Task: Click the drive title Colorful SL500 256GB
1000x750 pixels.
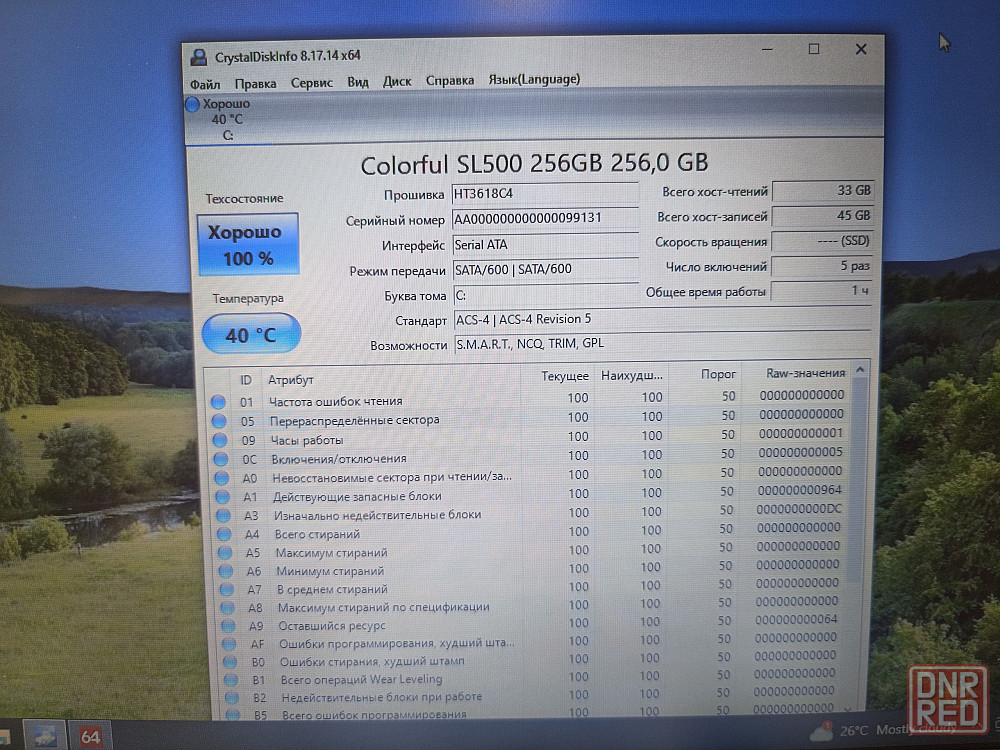Action: [x=534, y=164]
